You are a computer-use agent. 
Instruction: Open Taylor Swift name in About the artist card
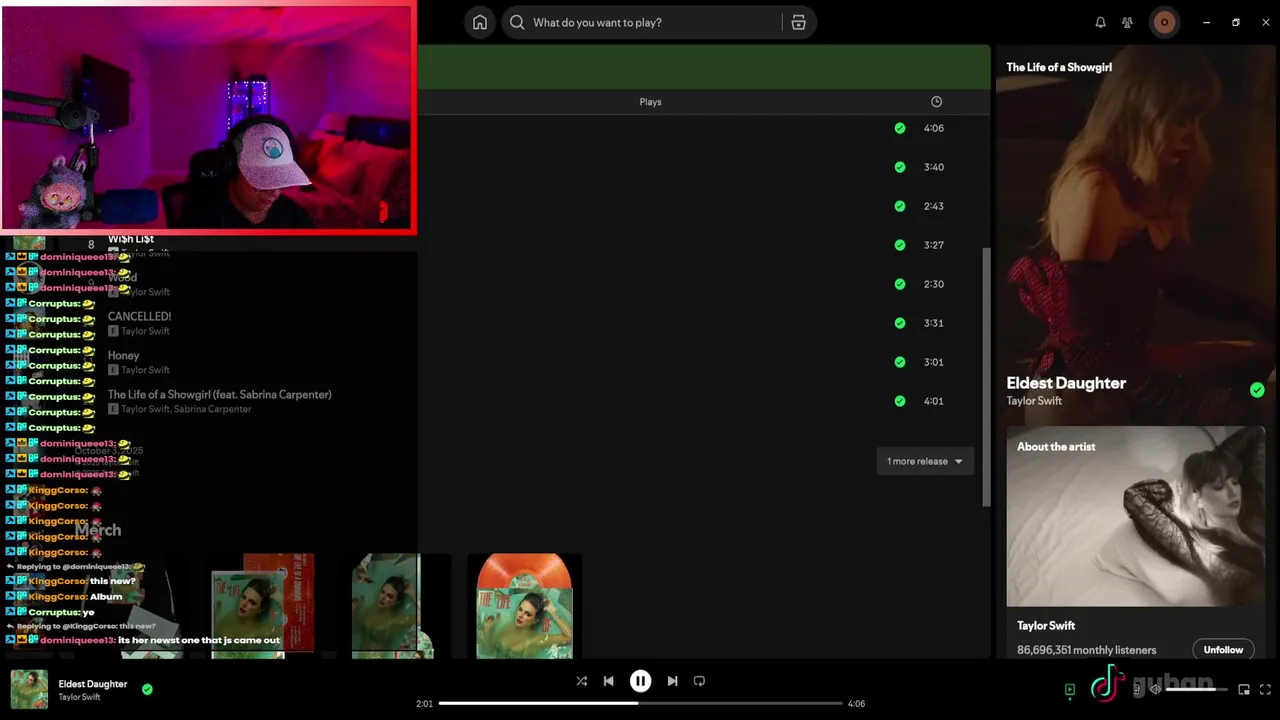point(1046,626)
